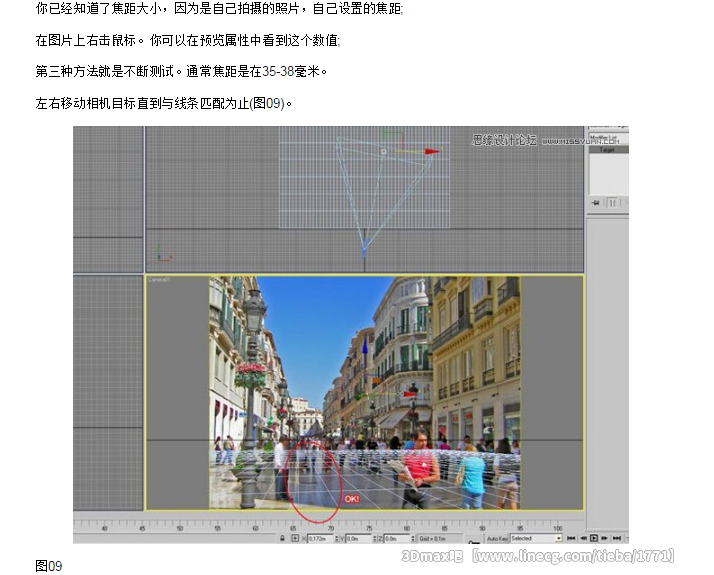Adjust the Z coordinate spinner arrows
Viewport: 714px width, 575px height.
coord(413,539)
